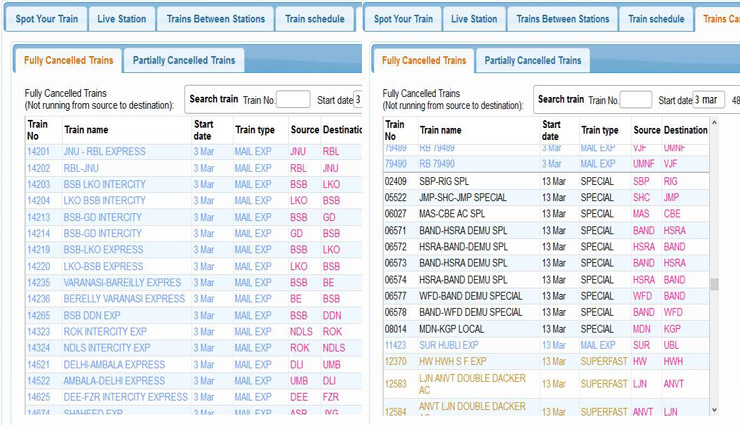The height and width of the screenshot is (425, 740).
Task: Click Source column header in right table
Action: pyautogui.click(x=647, y=130)
